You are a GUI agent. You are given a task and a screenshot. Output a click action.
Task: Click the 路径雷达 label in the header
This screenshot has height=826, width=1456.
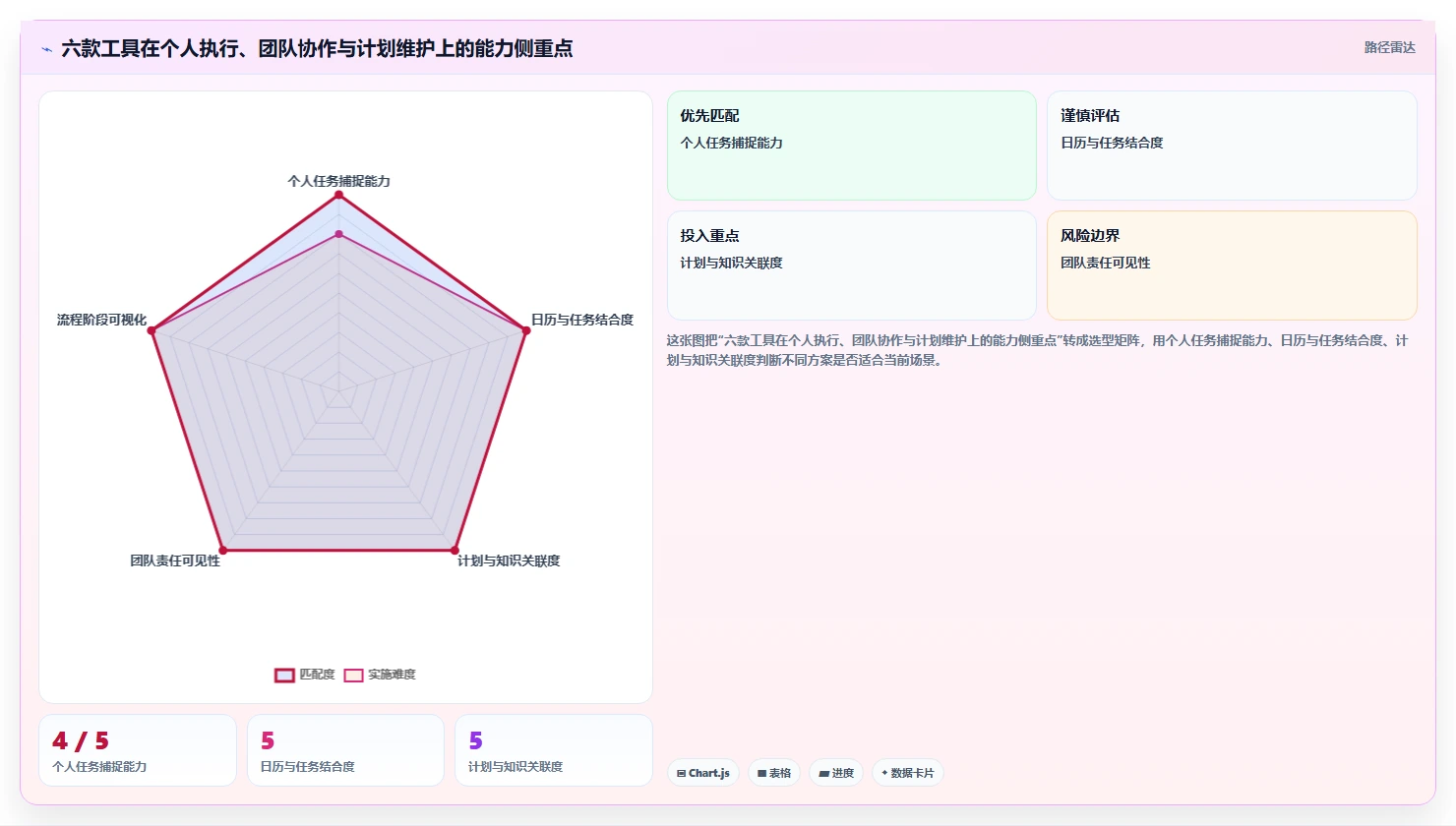point(1389,47)
